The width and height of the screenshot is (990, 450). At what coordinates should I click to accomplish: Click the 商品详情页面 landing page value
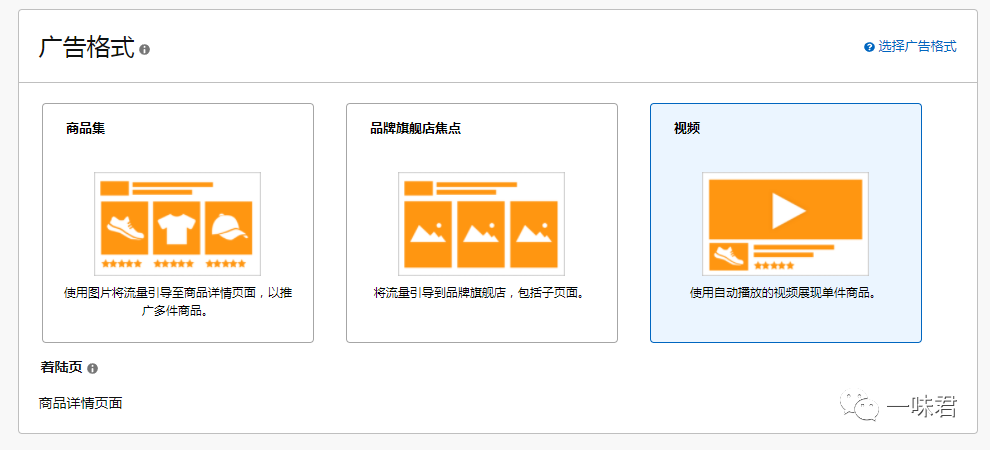point(80,403)
